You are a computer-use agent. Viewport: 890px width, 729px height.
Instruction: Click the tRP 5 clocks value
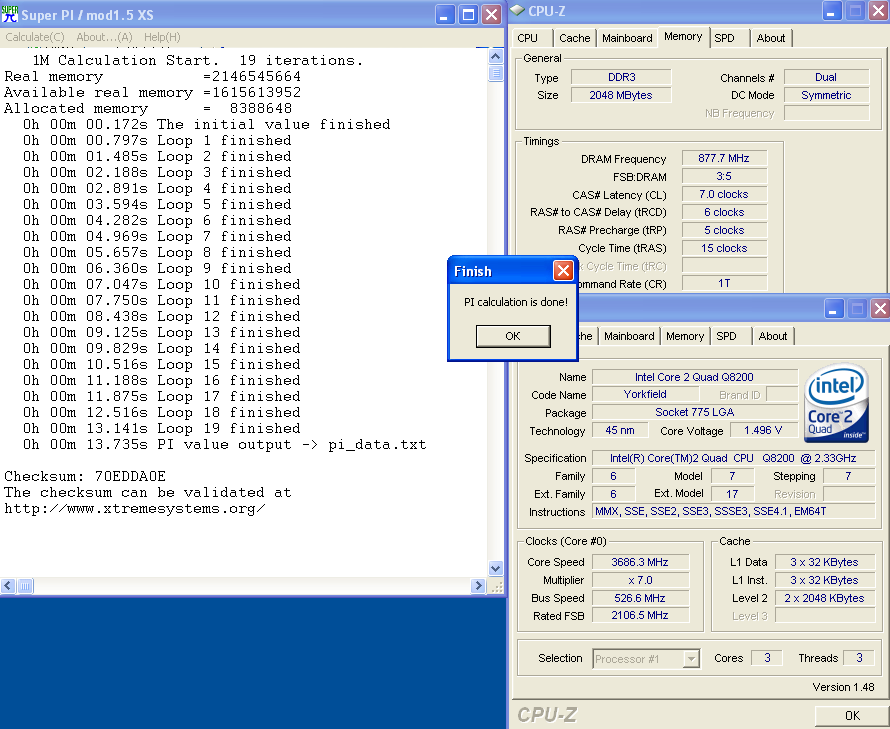pyautogui.click(x=724, y=230)
